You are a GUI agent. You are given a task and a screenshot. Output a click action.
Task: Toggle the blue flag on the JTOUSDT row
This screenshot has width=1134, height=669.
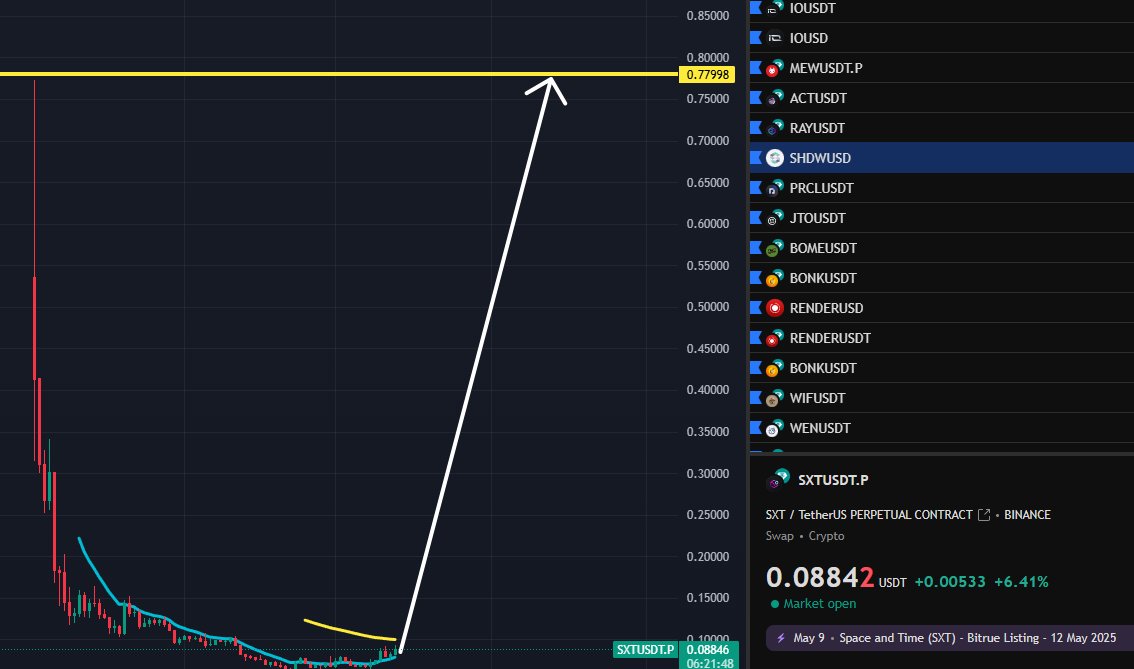[756, 218]
